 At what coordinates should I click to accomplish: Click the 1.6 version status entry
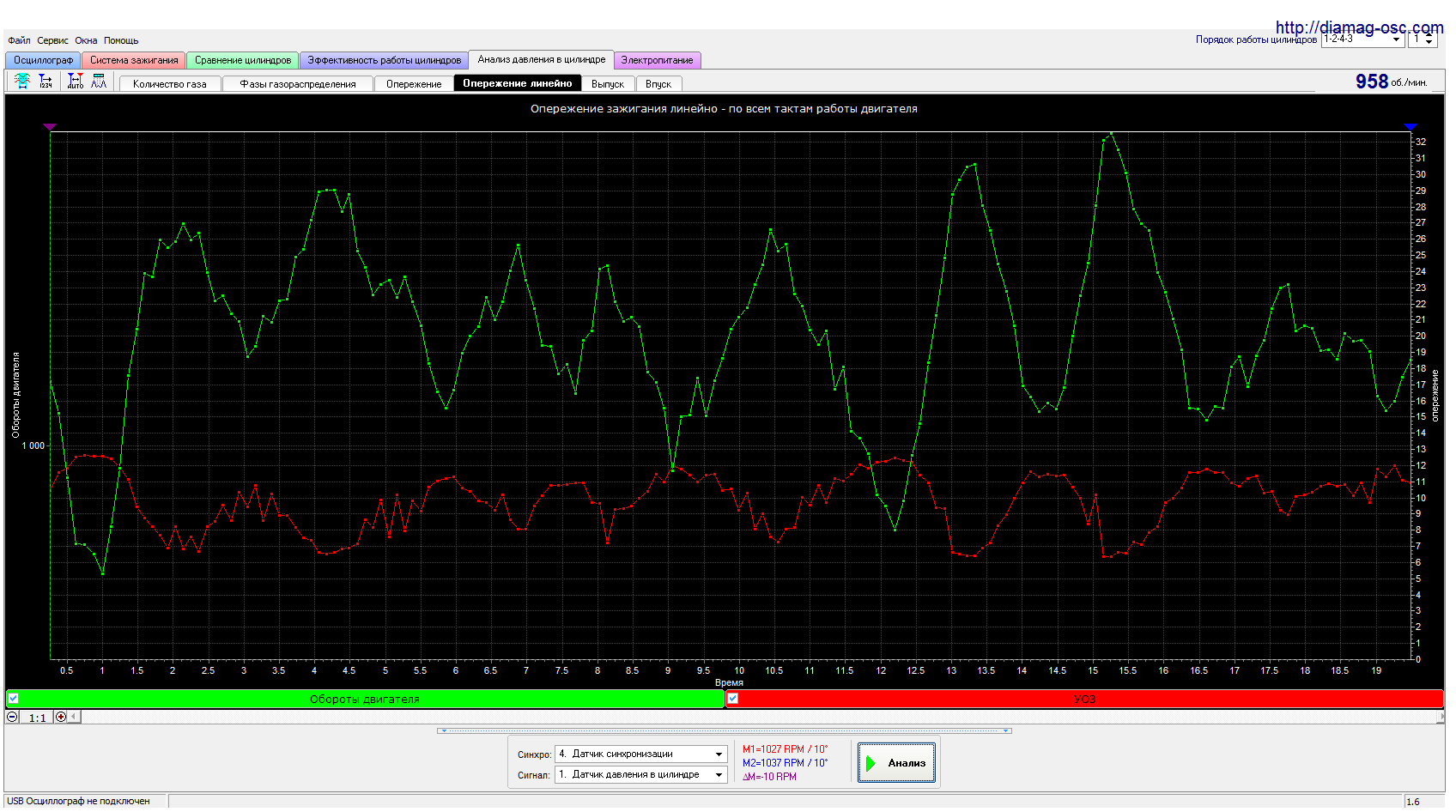(1413, 802)
